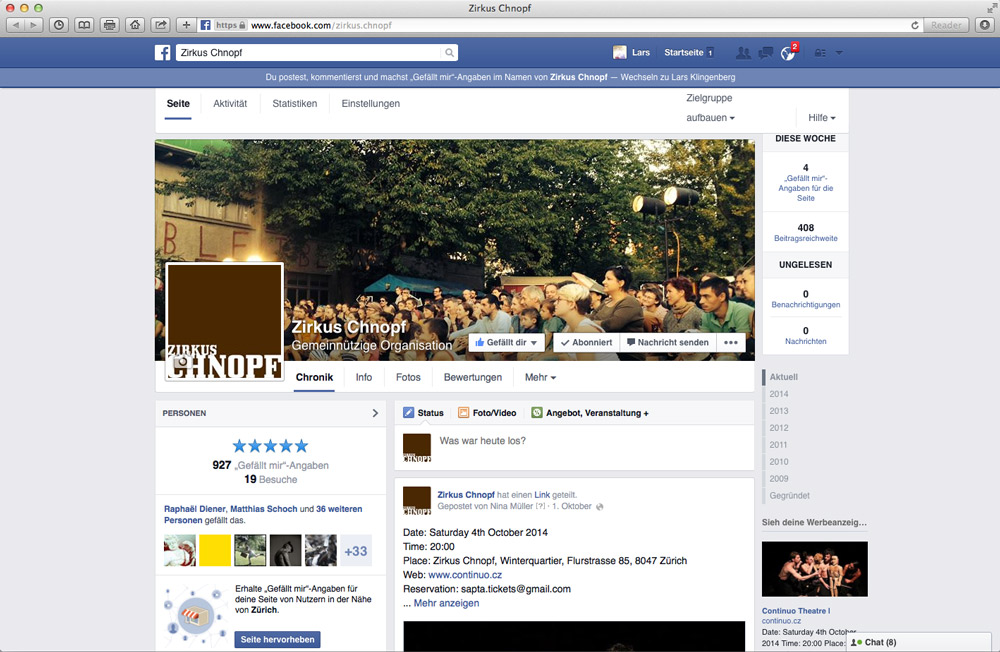Click the Seite hervorheben button
The image size is (1000, 652).
[x=277, y=639]
